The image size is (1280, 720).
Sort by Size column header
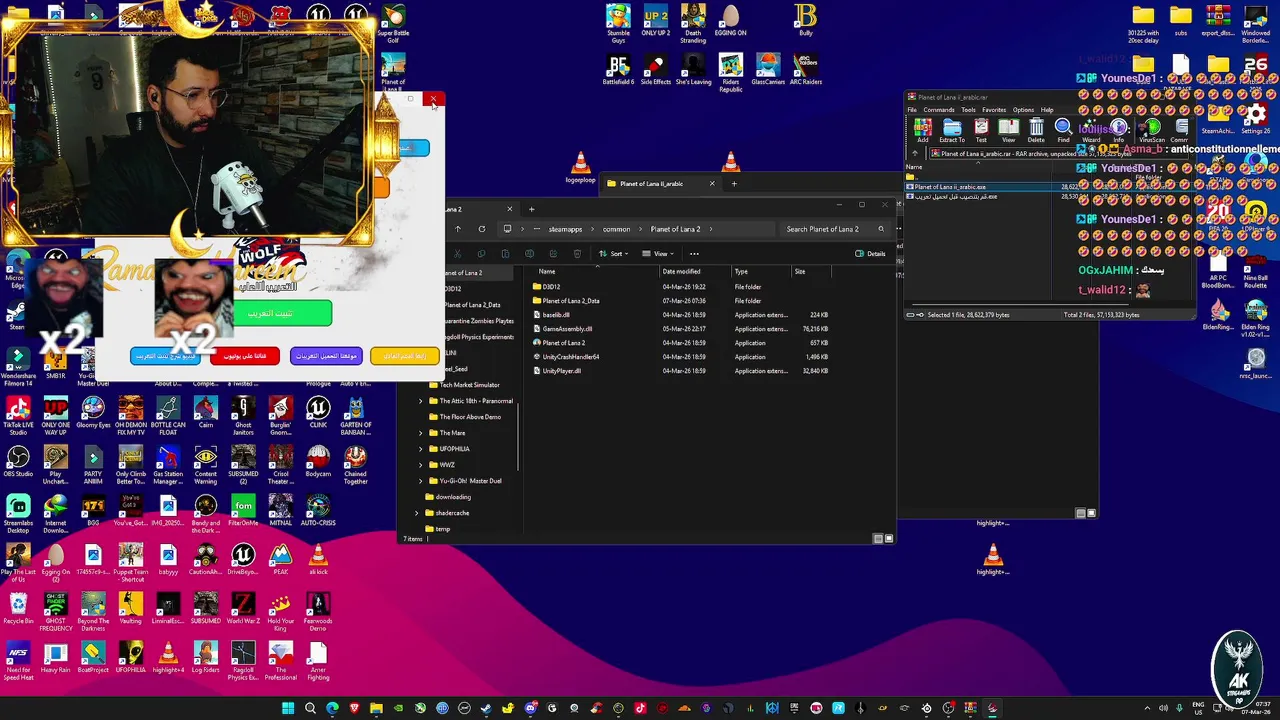coord(799,272)
